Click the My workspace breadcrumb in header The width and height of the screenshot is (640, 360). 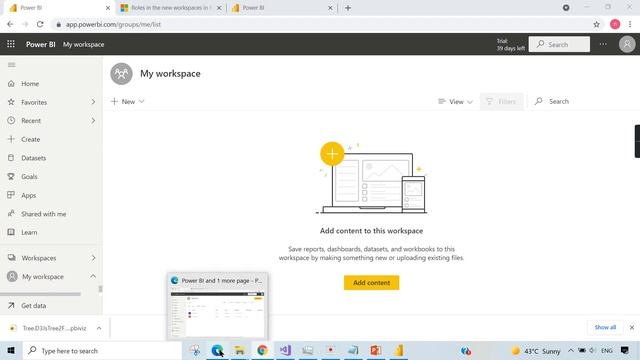tap(84, 44)
